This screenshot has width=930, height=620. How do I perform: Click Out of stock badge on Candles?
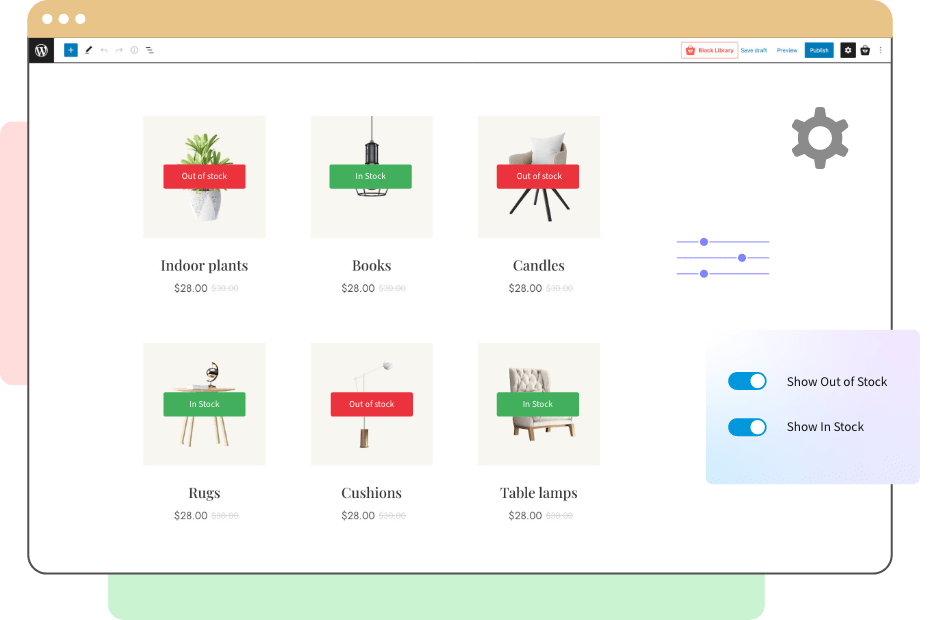(538, 176)
